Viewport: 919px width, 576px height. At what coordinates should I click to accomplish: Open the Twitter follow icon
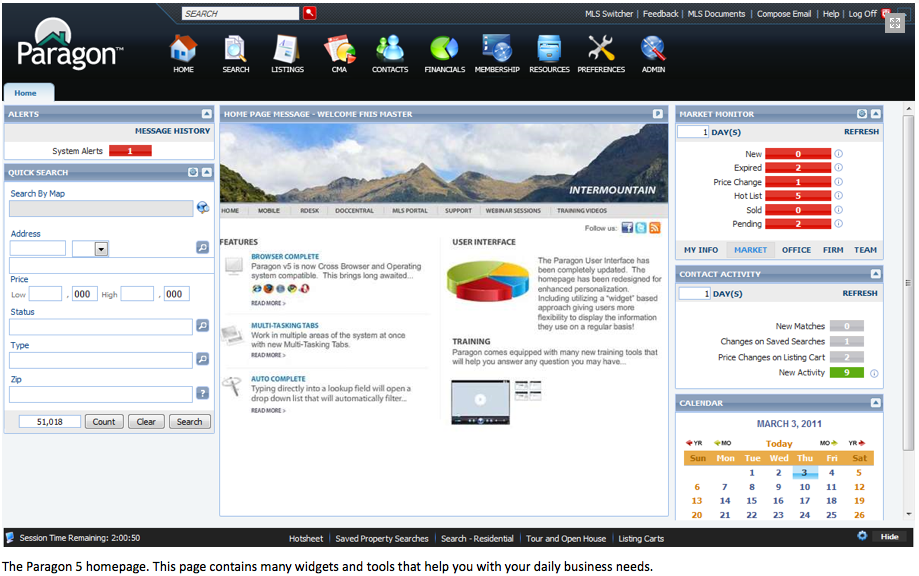tap(641, 228)
